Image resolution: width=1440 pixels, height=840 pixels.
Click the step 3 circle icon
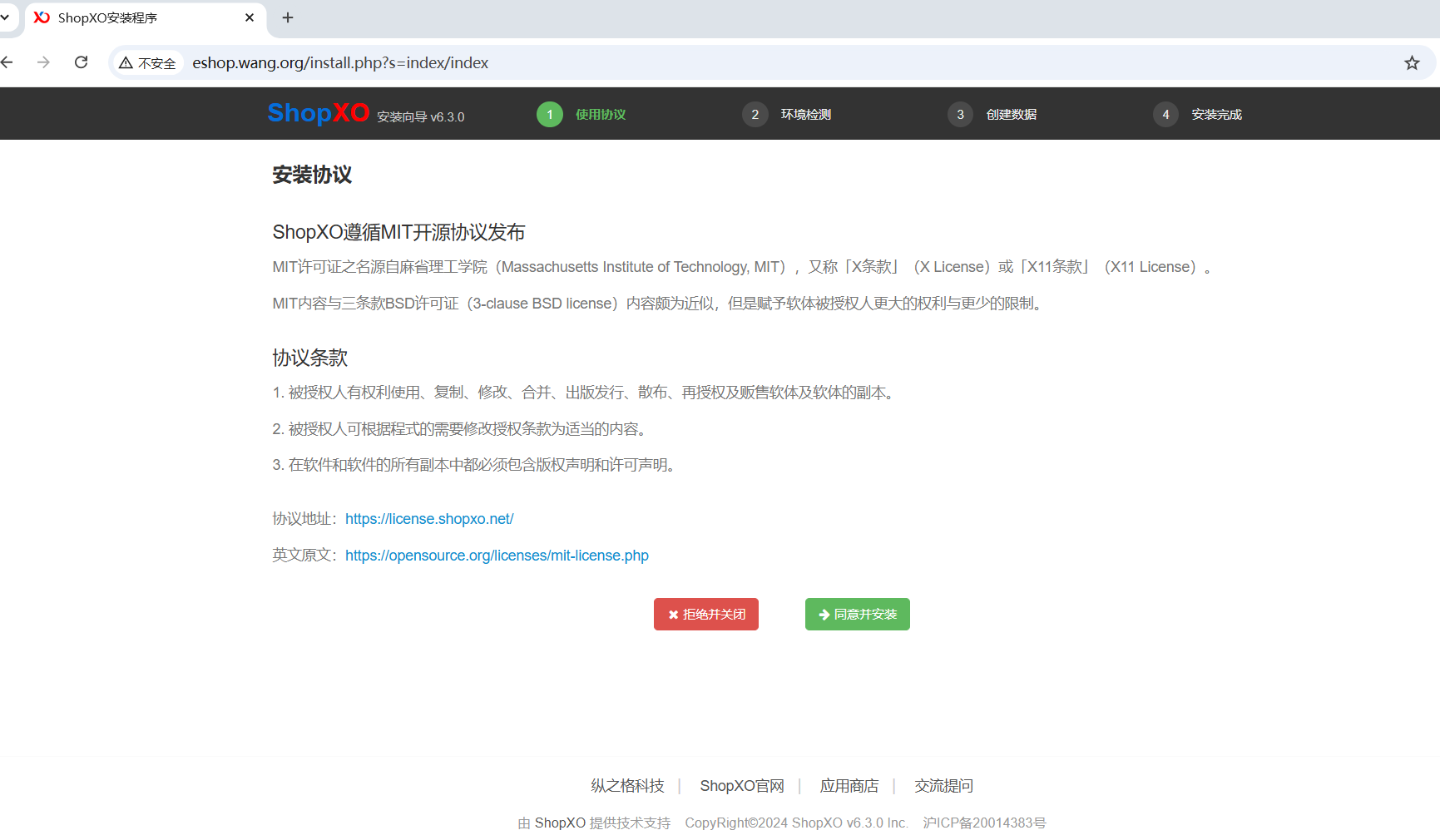click(x=960, y=114)
